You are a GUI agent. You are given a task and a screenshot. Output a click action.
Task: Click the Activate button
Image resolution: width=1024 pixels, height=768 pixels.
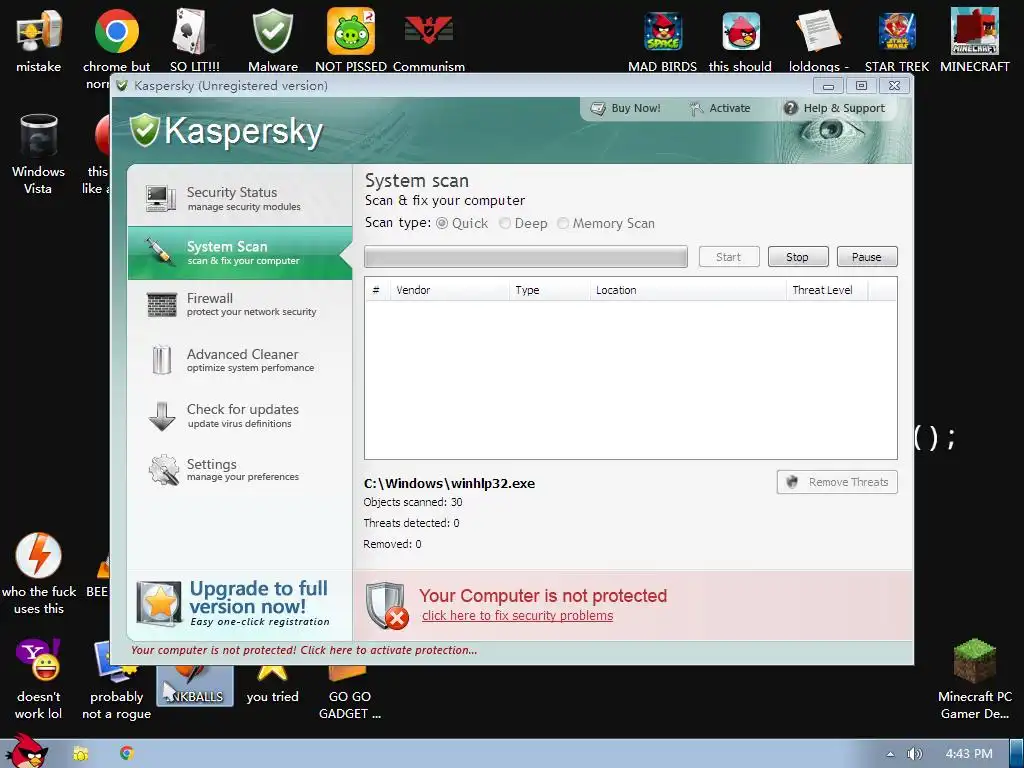pyautogui.click(x=720, y=108)
